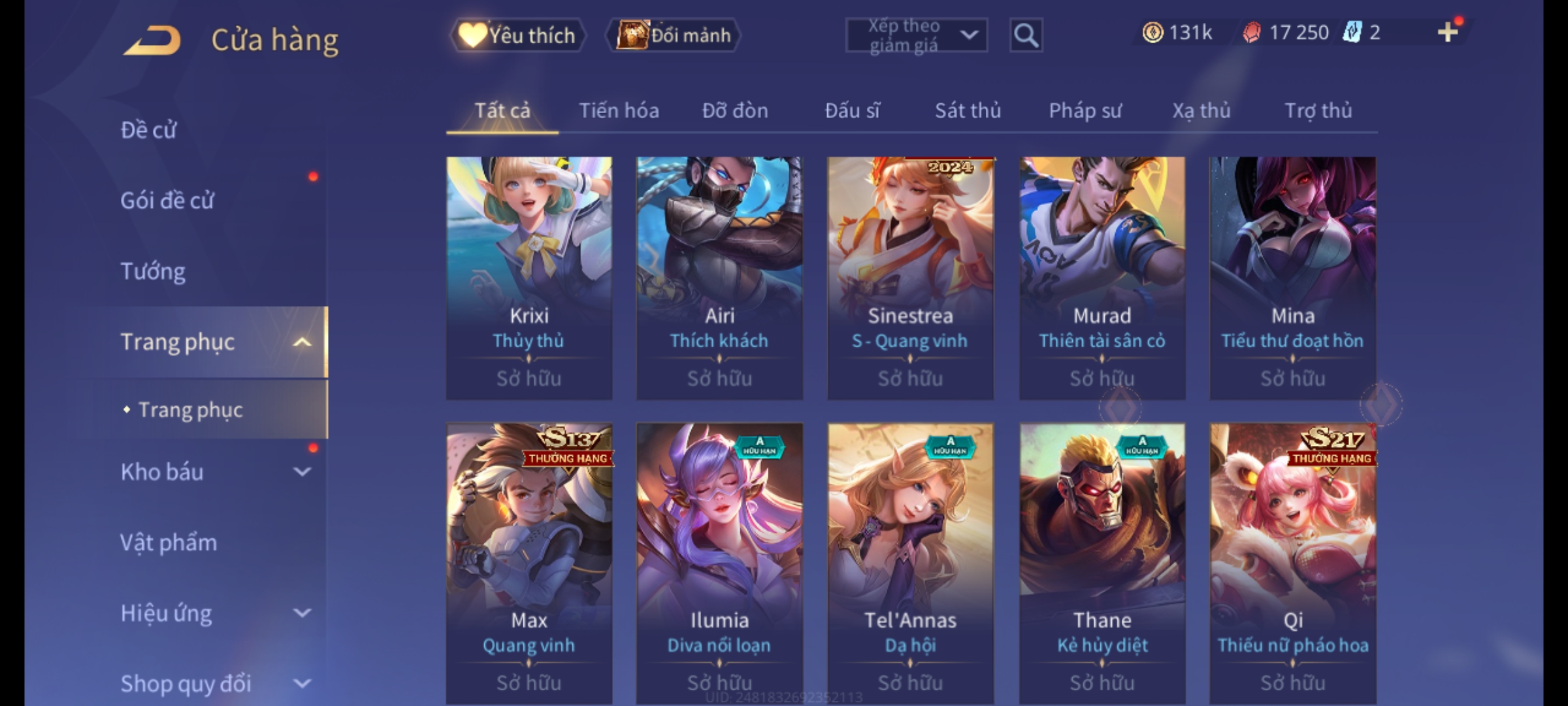Select the Airi Thích khách skin card
This screenshot has height=706, width=1568.
pos(719,278)
